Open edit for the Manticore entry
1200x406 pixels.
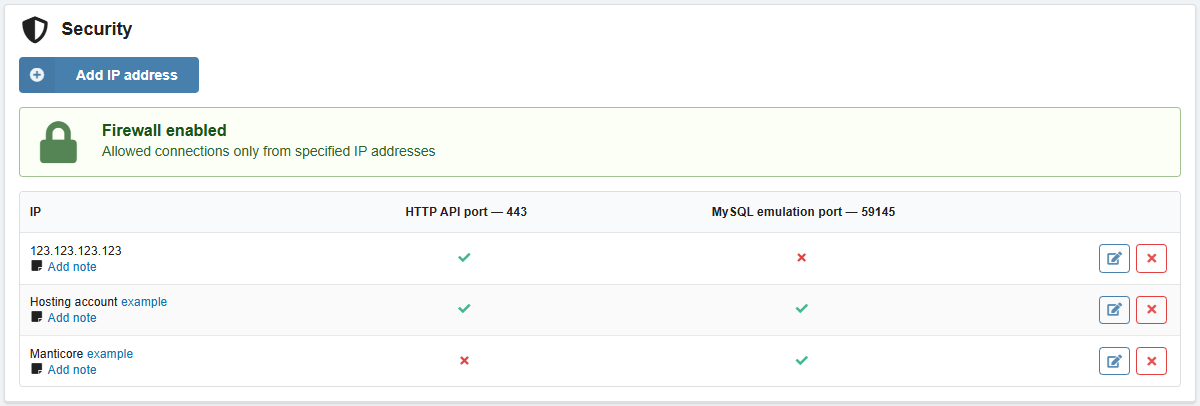coord(1114,361)
